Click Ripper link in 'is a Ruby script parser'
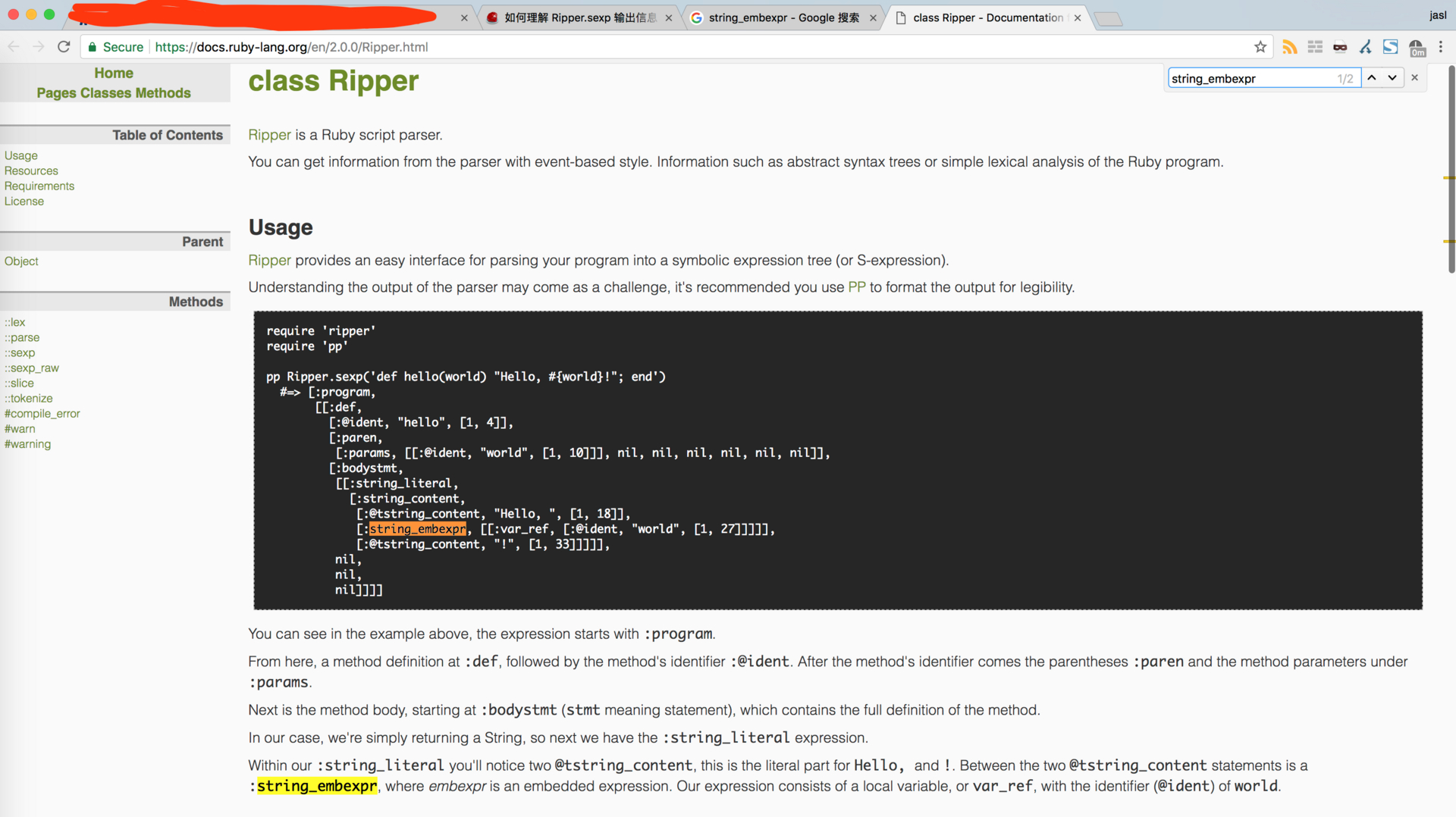Image resolution: width=1456 pixels, height=817 pixels. [x=269, y=135]
